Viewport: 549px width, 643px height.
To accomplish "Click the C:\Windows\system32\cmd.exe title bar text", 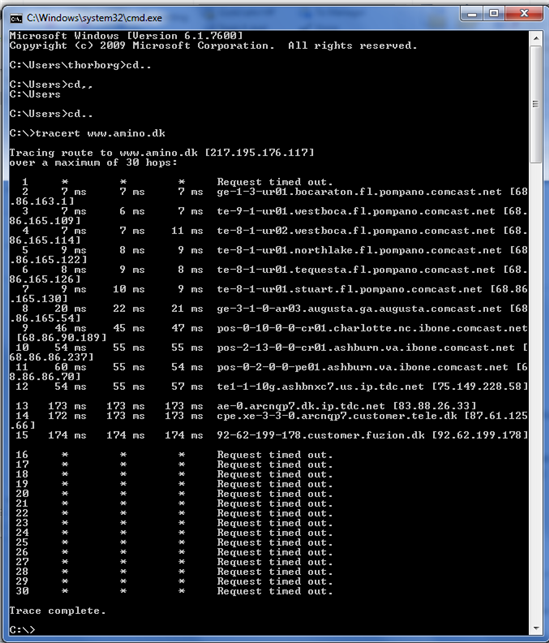I will [94, 18].
